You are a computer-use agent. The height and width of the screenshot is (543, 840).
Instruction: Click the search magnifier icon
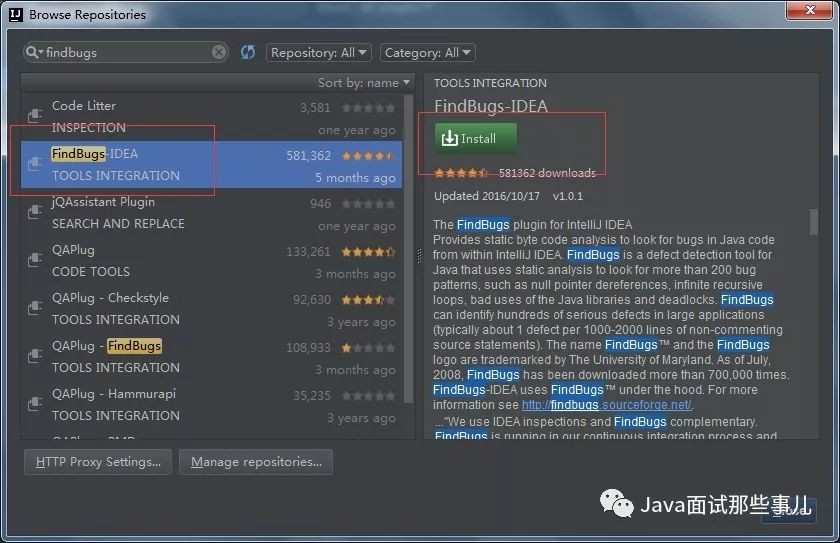pos(32,52)
